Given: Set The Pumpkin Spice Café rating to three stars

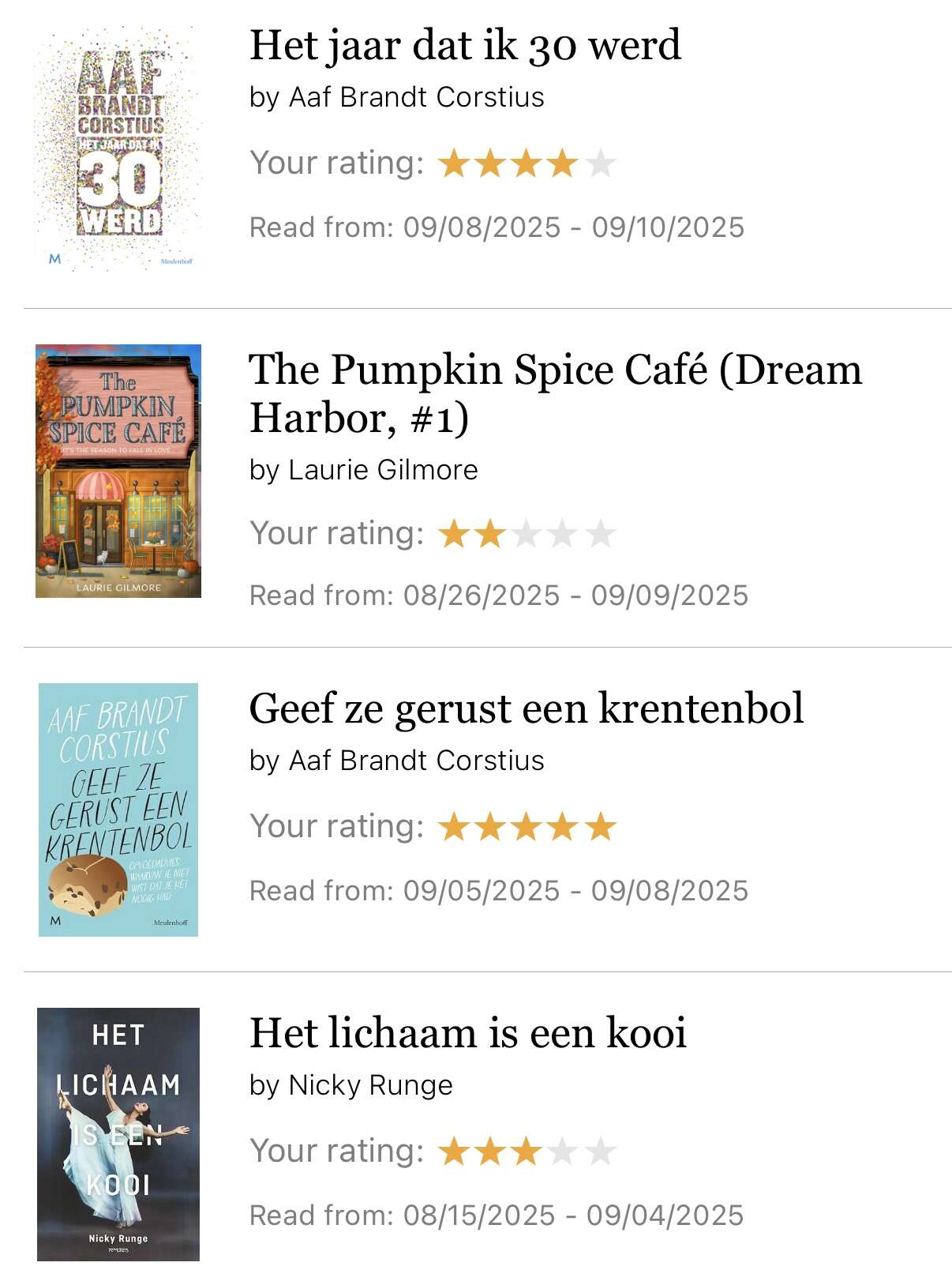Looking at the screenshot, I should coord(527,534).
